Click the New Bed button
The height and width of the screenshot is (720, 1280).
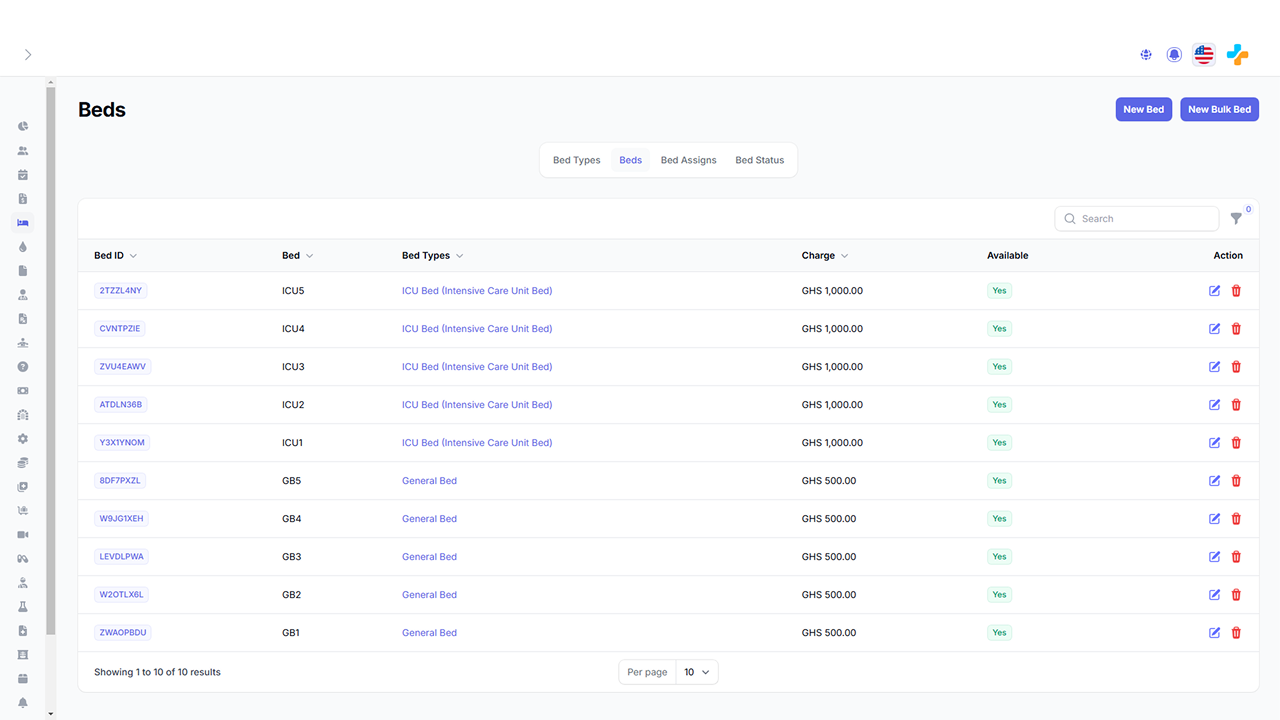point(1143,110)
